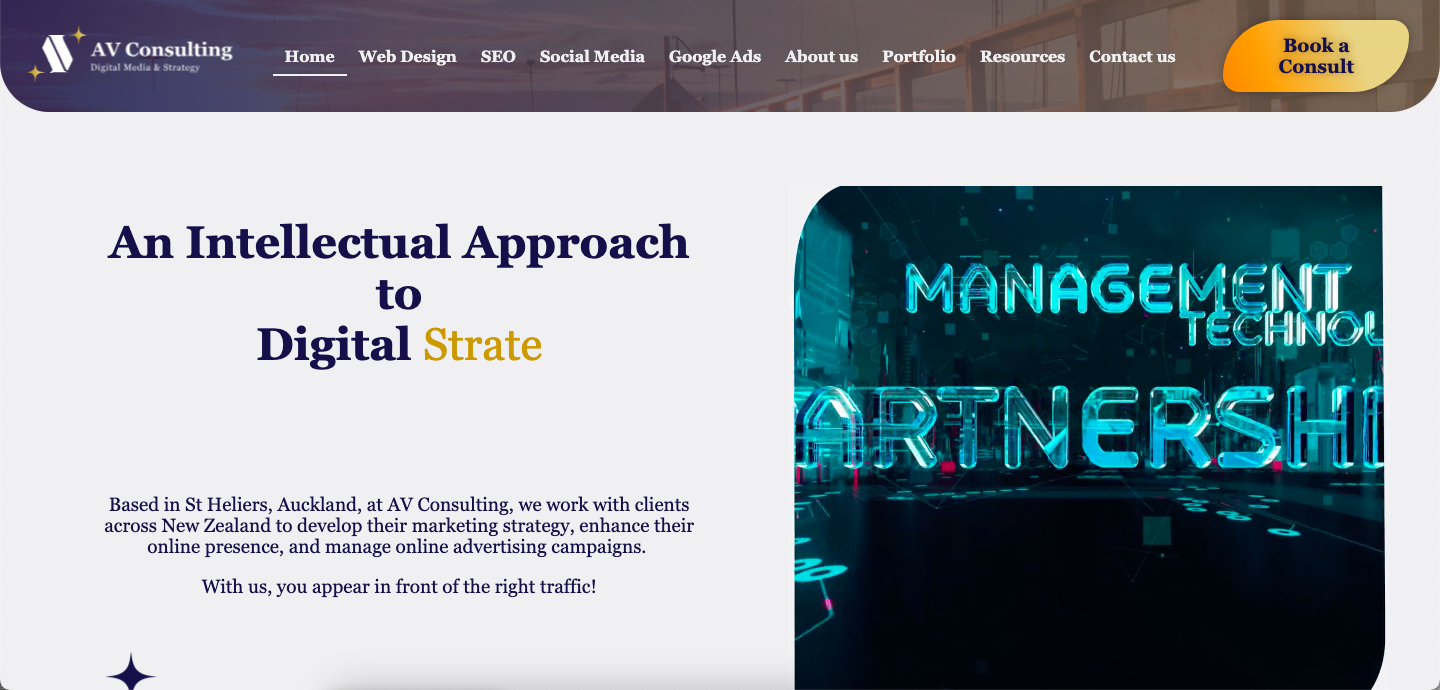The width and height of the screenshot is (1440, 690).
Task: Open the Contact us page
Action: click(1132, 57)
